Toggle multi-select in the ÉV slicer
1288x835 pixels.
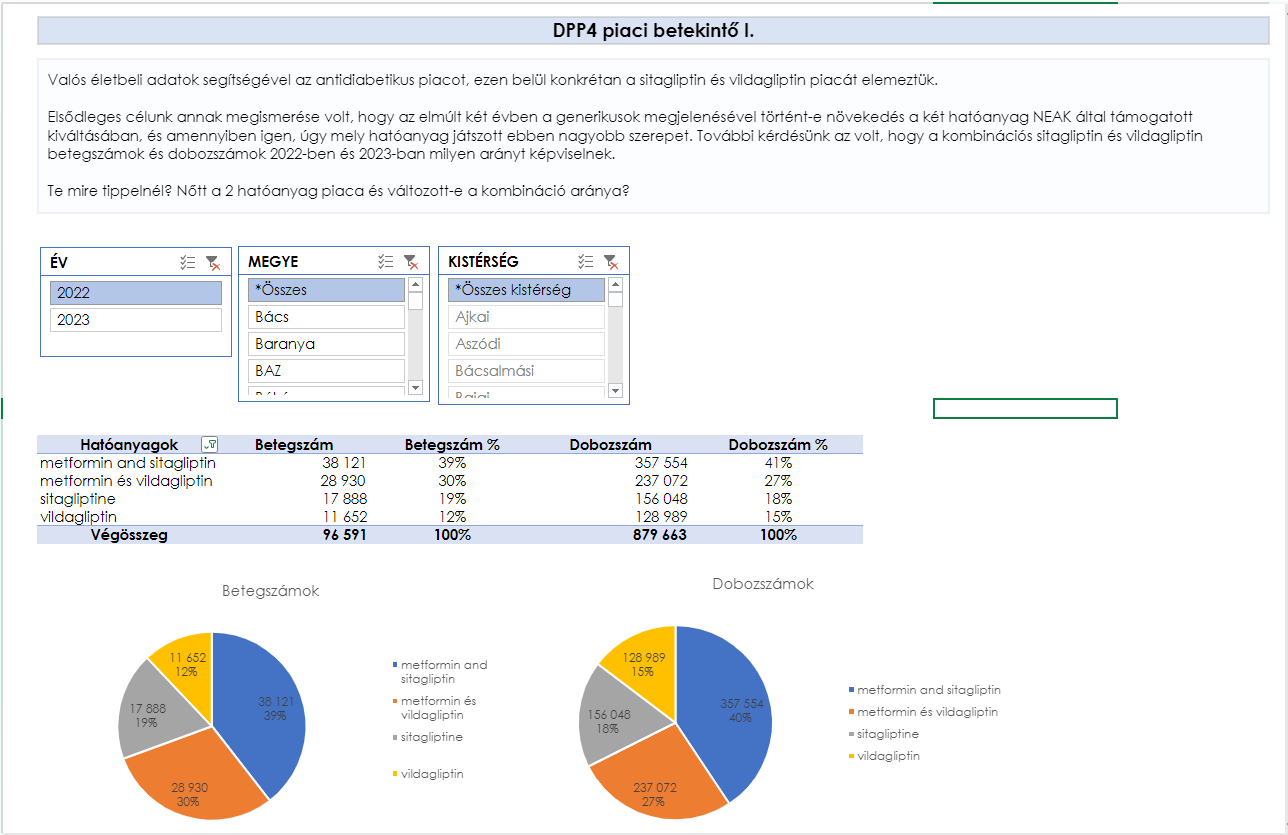tap(187, 262)
